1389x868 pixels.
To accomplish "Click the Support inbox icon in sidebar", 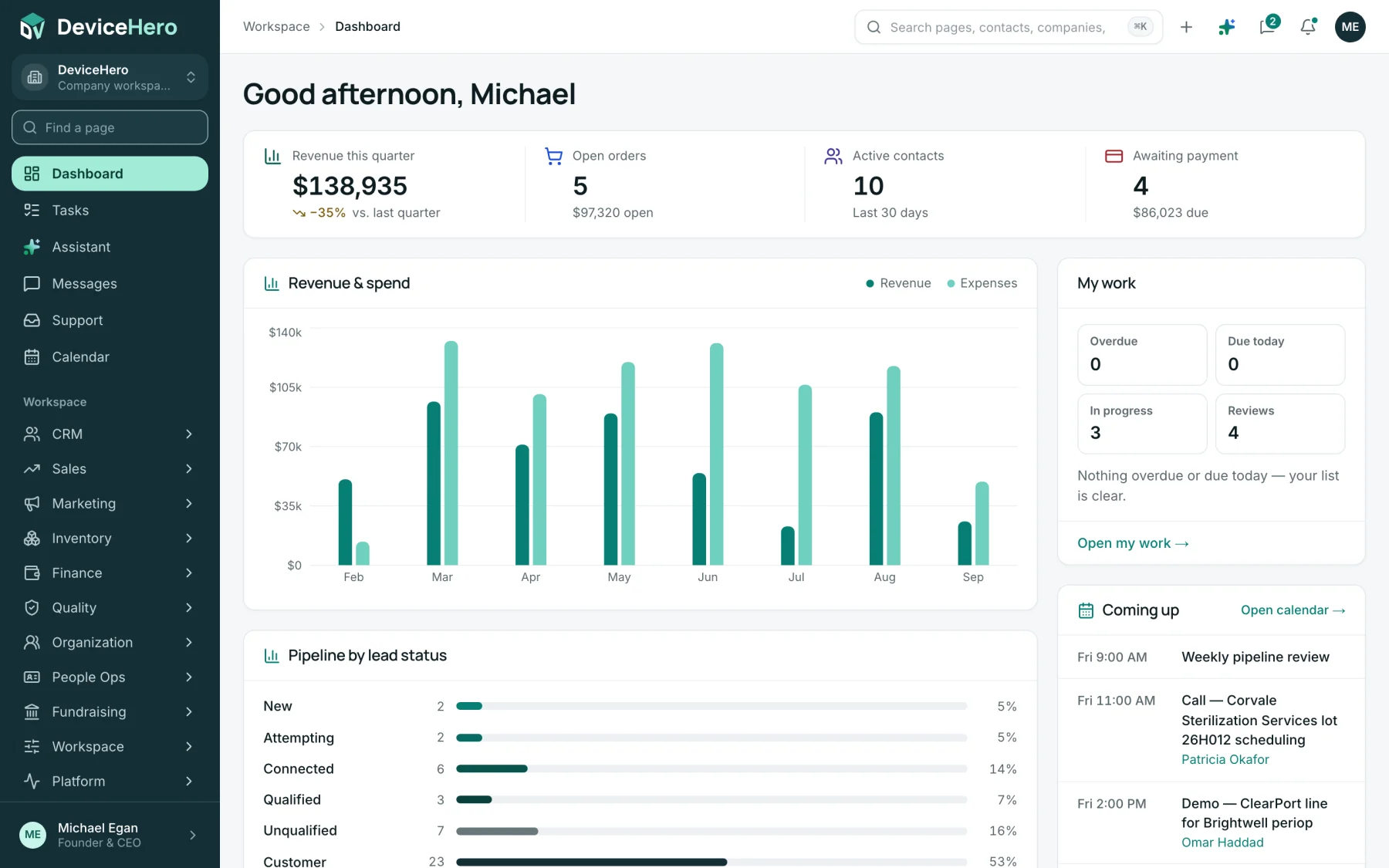I will coord(32,320).
